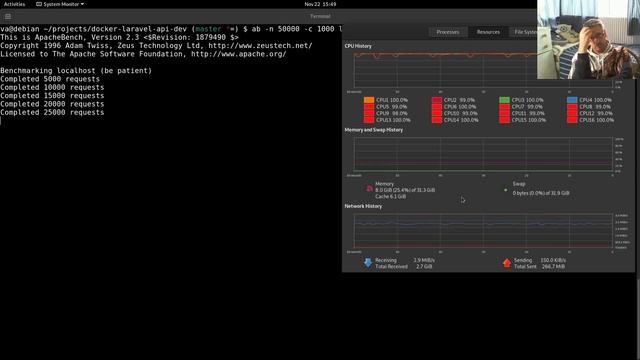Click the Swap color indicator icon
The width and height of the screenshot is (640, 360).
[x=506, y=190]
